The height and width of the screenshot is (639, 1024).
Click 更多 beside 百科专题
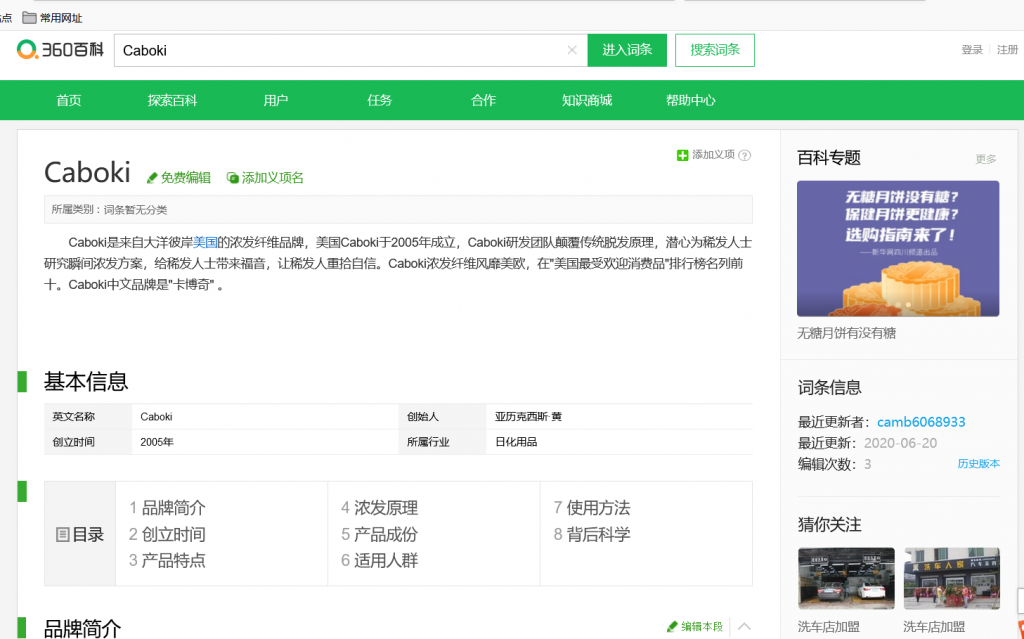(x=985, y=159)
